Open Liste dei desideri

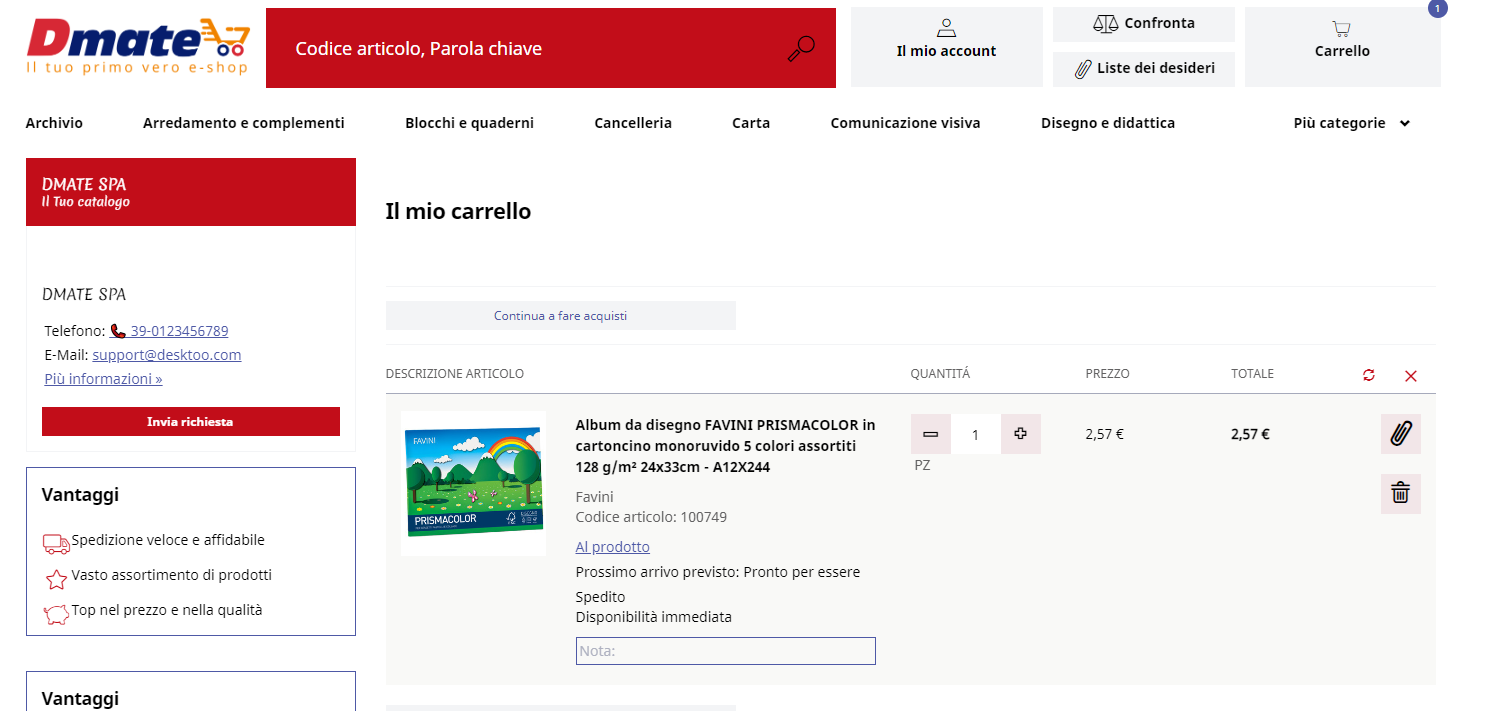coord(1144,69)
